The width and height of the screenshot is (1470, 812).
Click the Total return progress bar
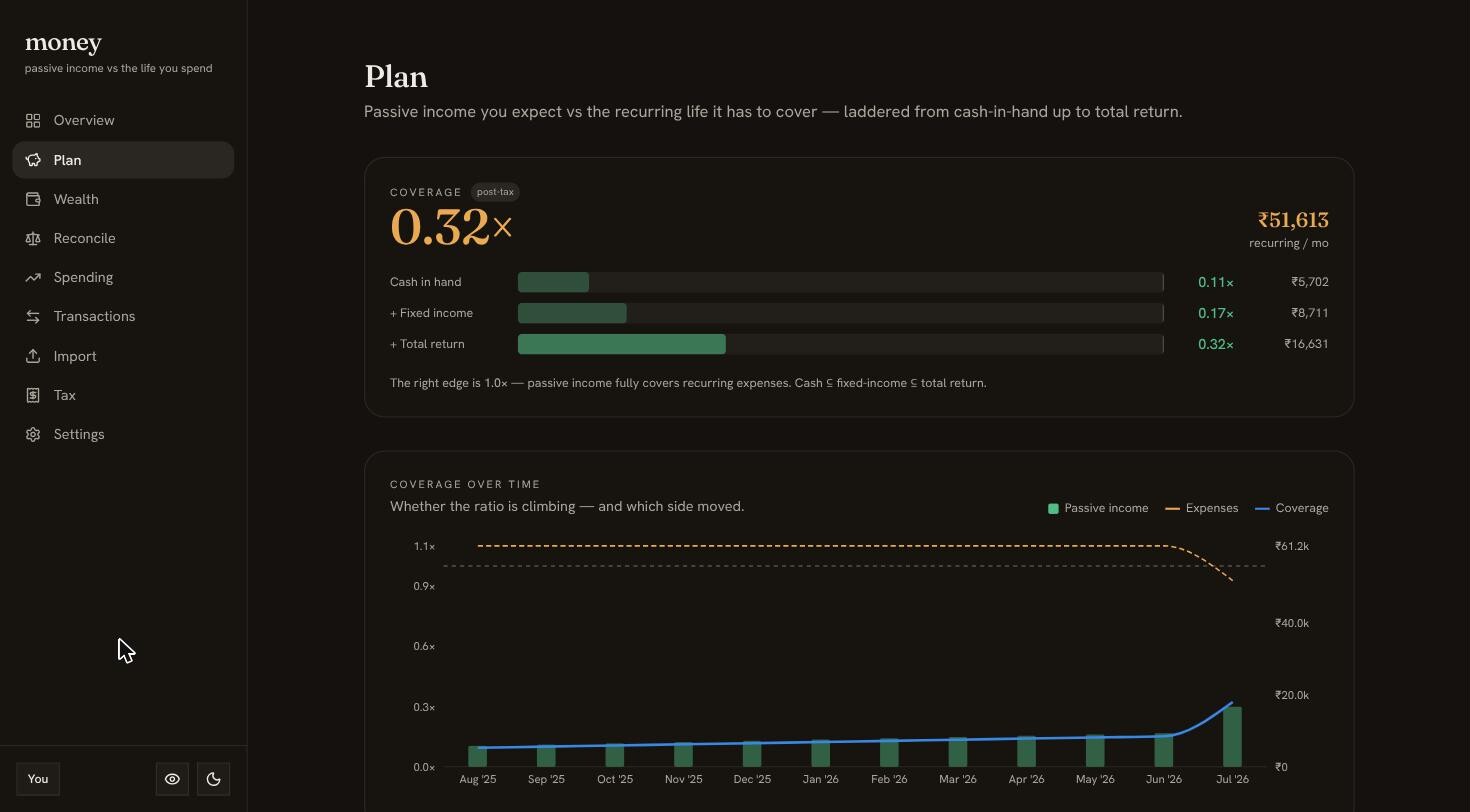point(840,344)
